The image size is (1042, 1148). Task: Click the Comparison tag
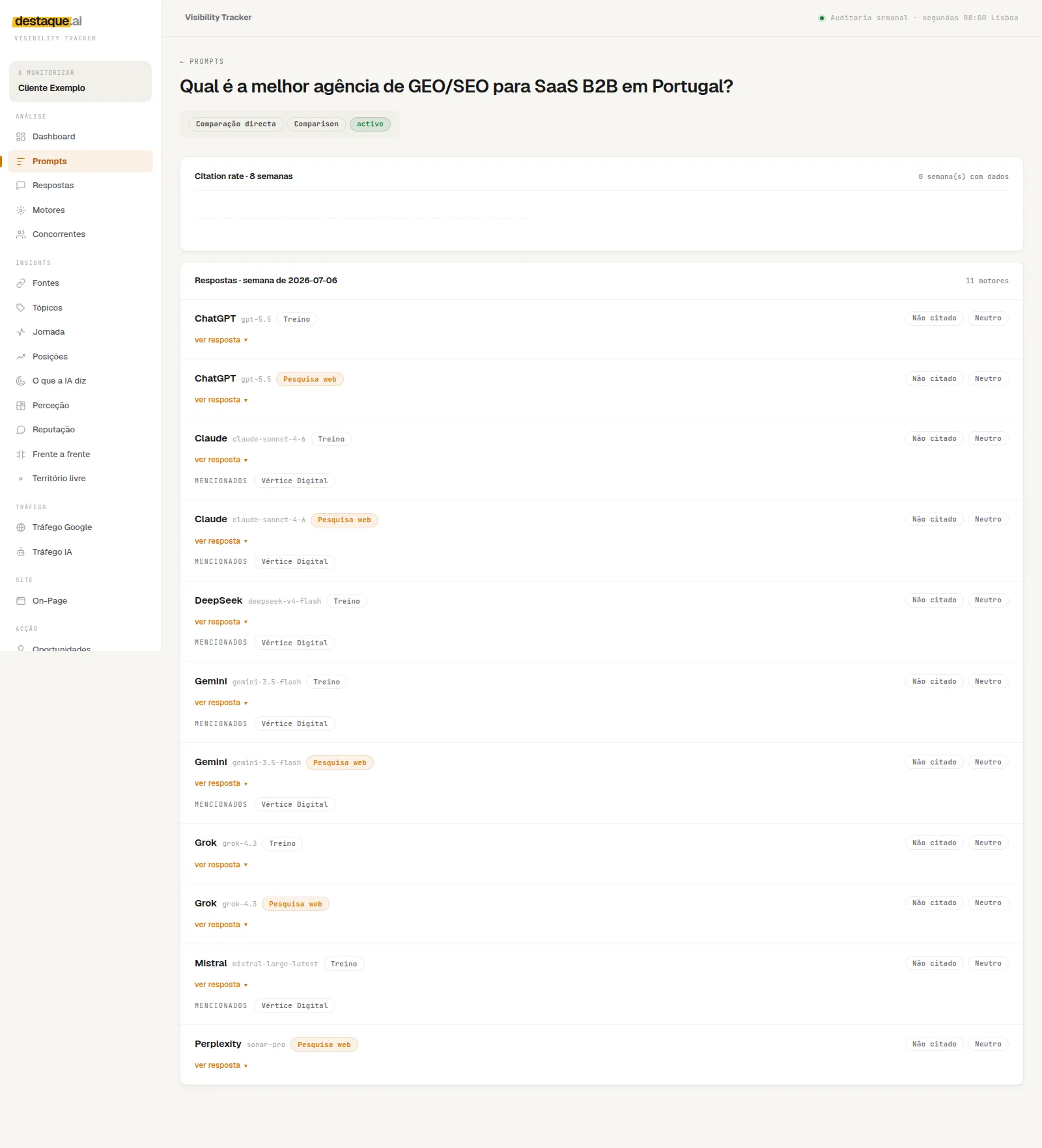coord(317,124)
